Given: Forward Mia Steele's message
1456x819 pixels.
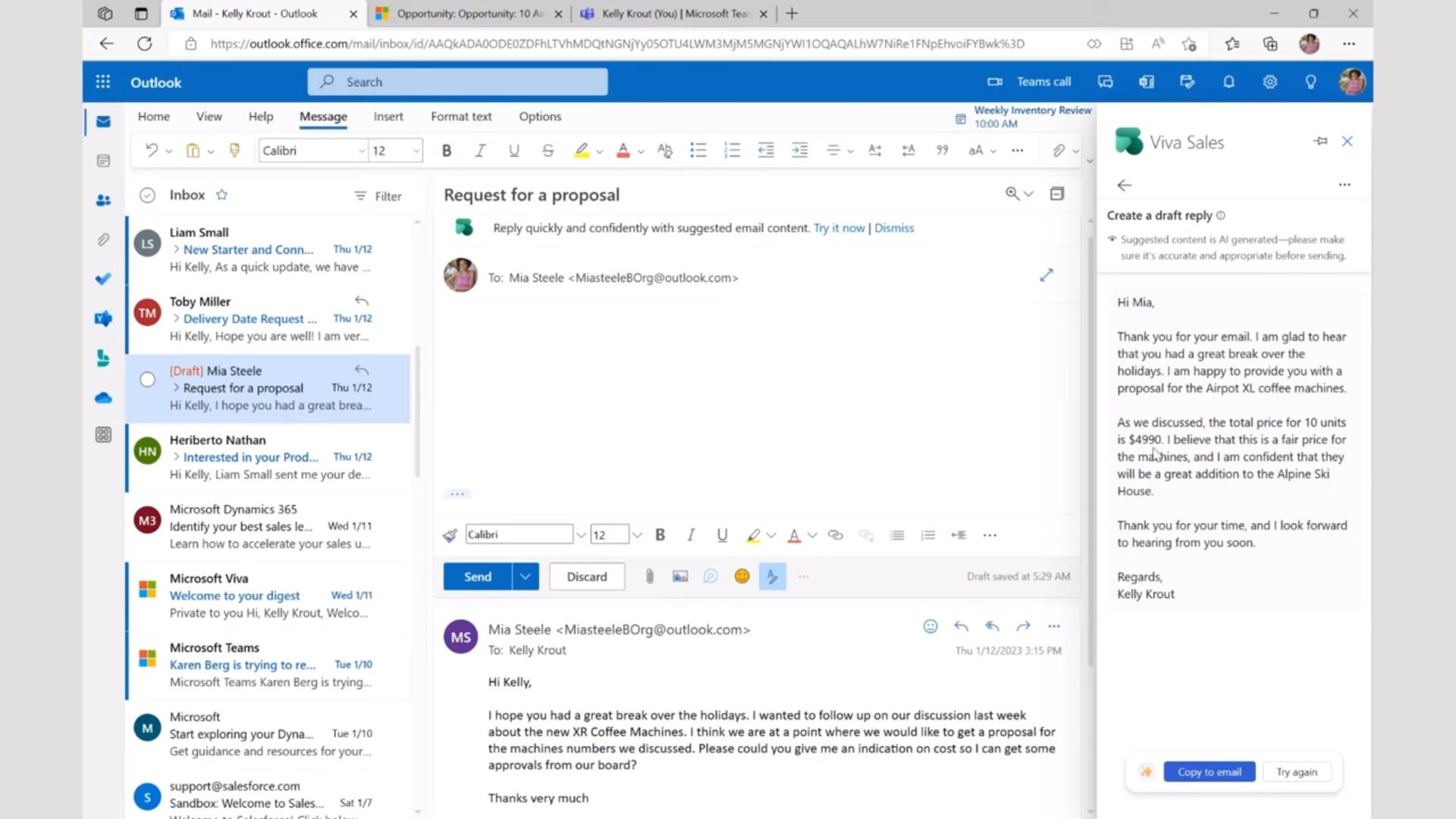Looking at the screenshot, I should [x=1023, y=626].
